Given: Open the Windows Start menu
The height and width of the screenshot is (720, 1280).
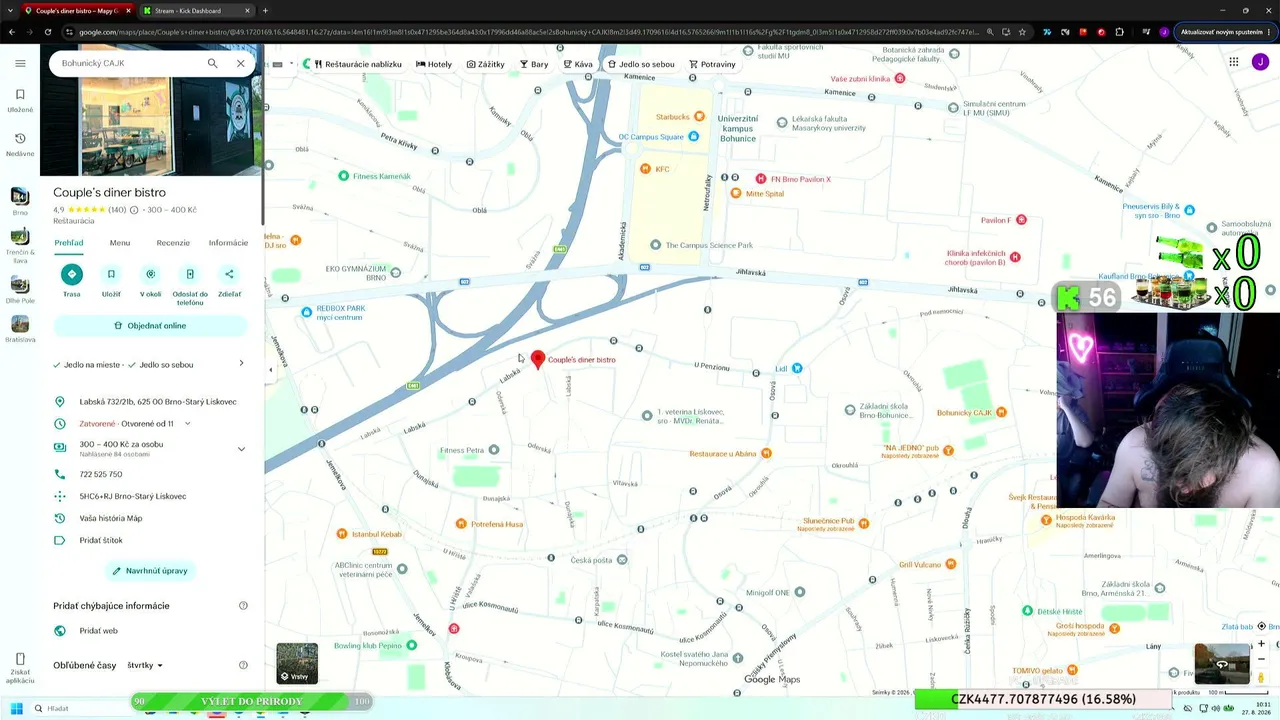Looking at the screenshot, I should pyautogui.click(x=16, y=709).
